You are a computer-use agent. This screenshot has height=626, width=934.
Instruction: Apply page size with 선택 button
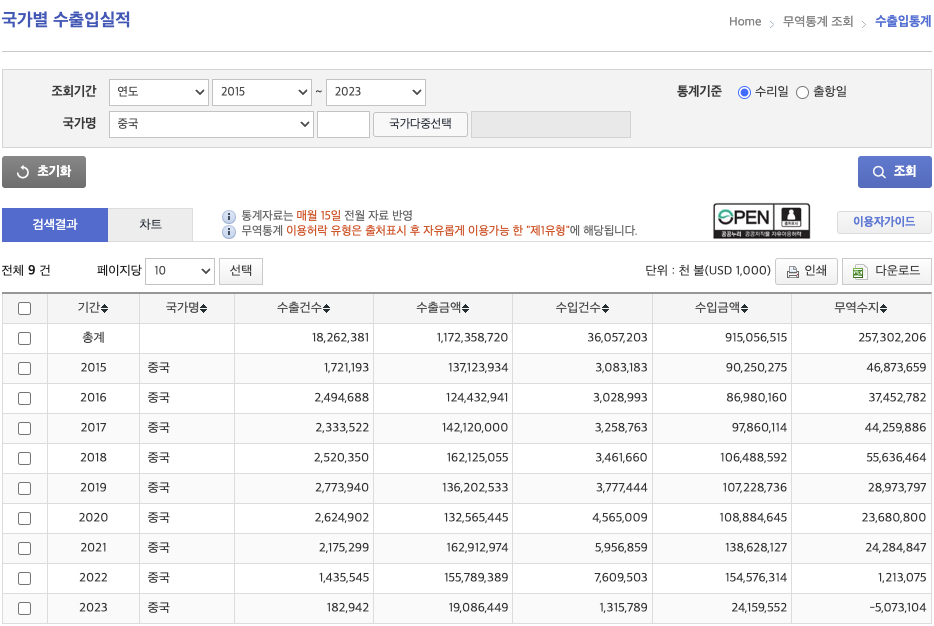click(241, 271)
